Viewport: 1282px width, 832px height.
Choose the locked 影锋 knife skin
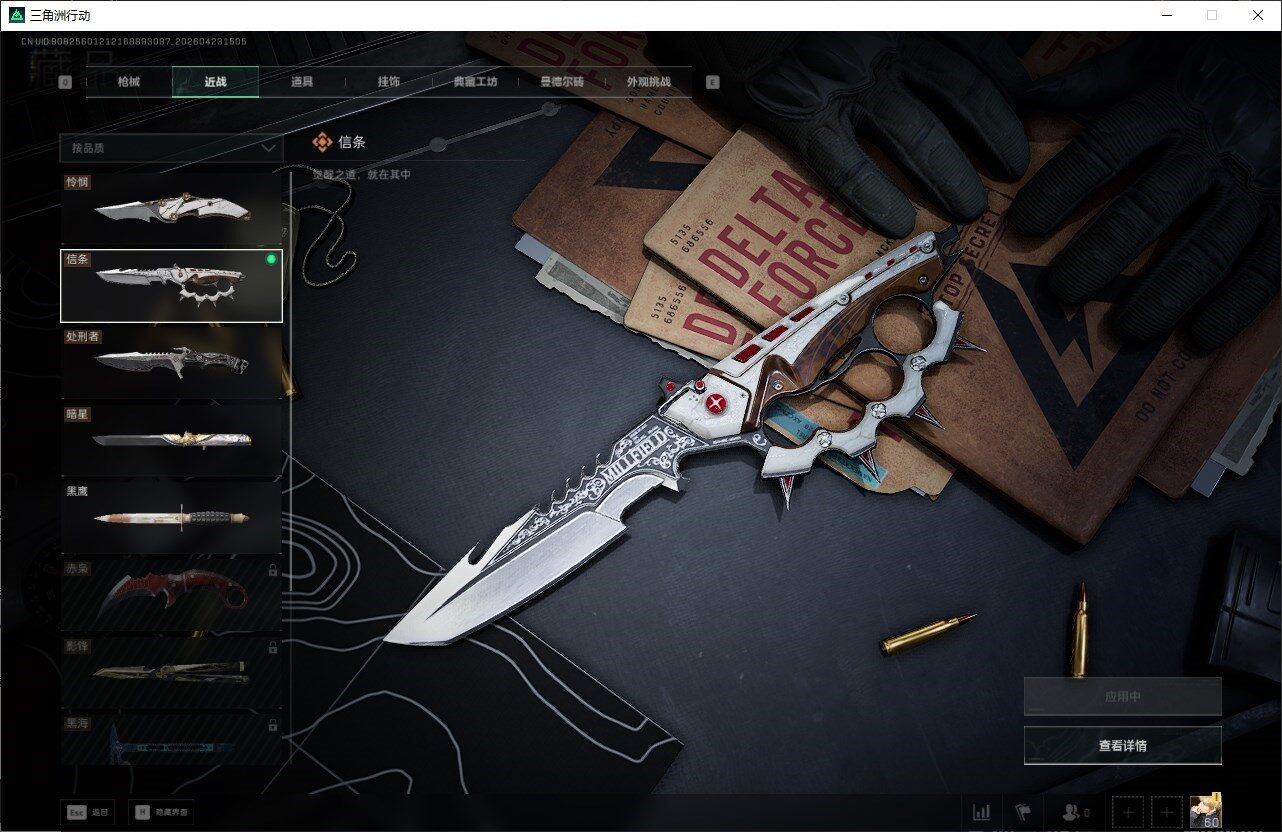point(171,672)
